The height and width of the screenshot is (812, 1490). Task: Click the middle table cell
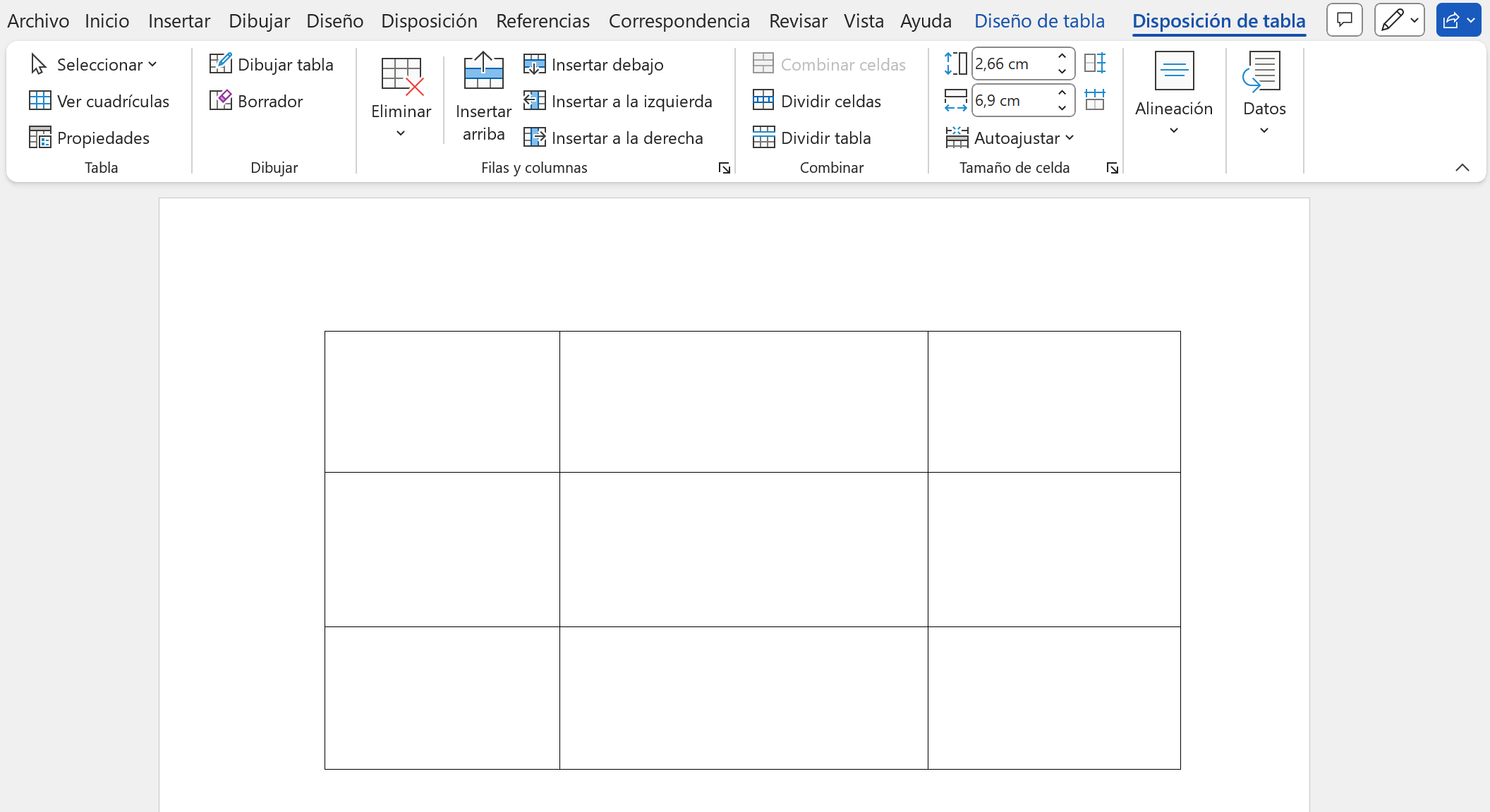743,549
